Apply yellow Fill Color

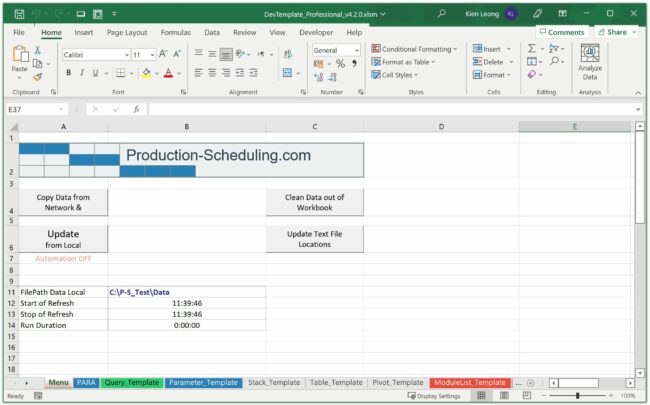tap(146, 73)
